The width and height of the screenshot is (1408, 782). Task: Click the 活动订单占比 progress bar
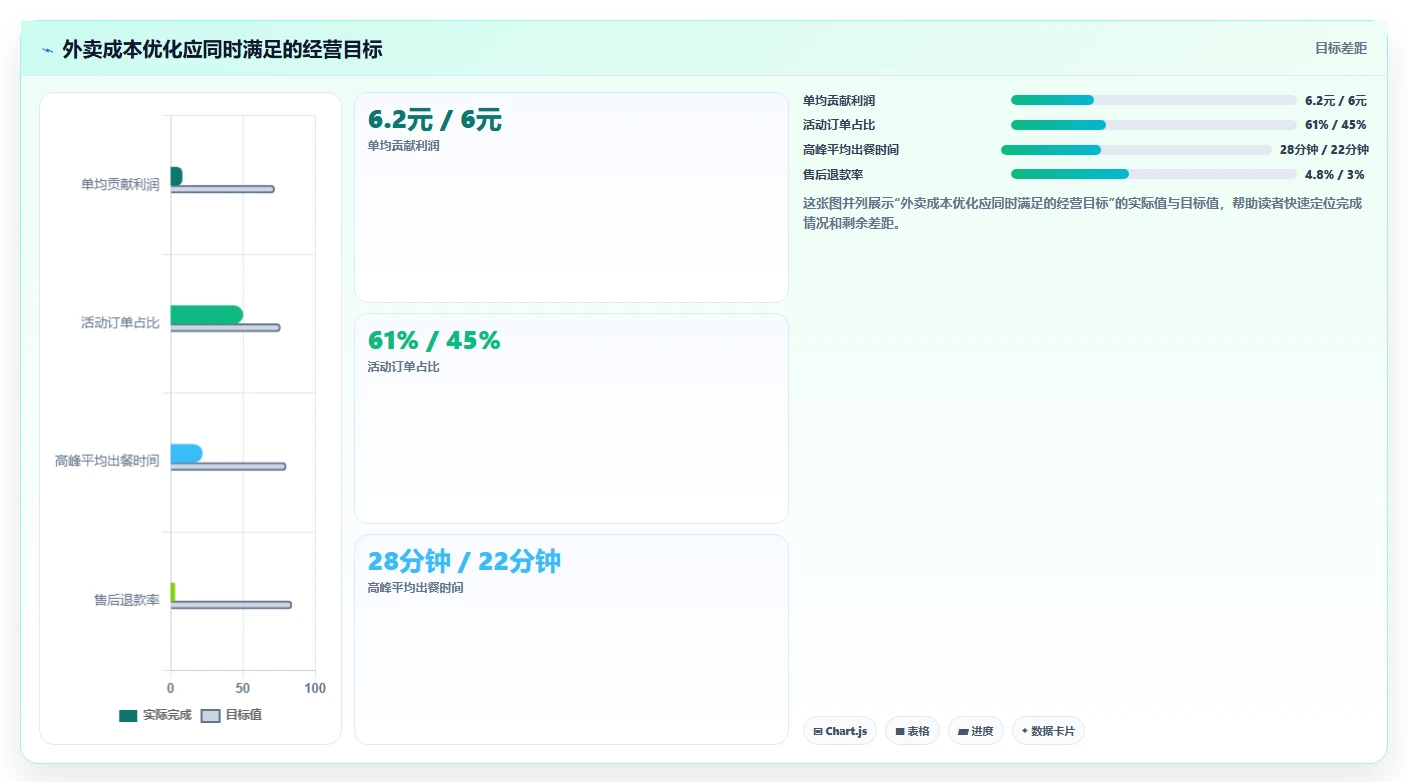[1153, 125]
